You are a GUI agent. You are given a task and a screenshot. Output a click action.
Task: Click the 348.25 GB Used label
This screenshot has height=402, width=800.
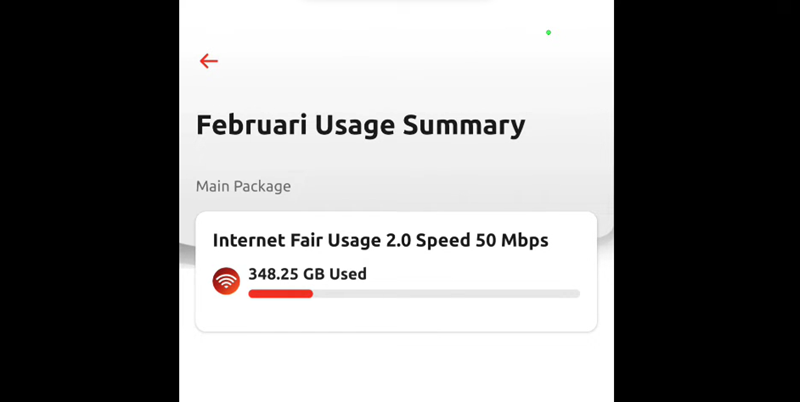307,273
